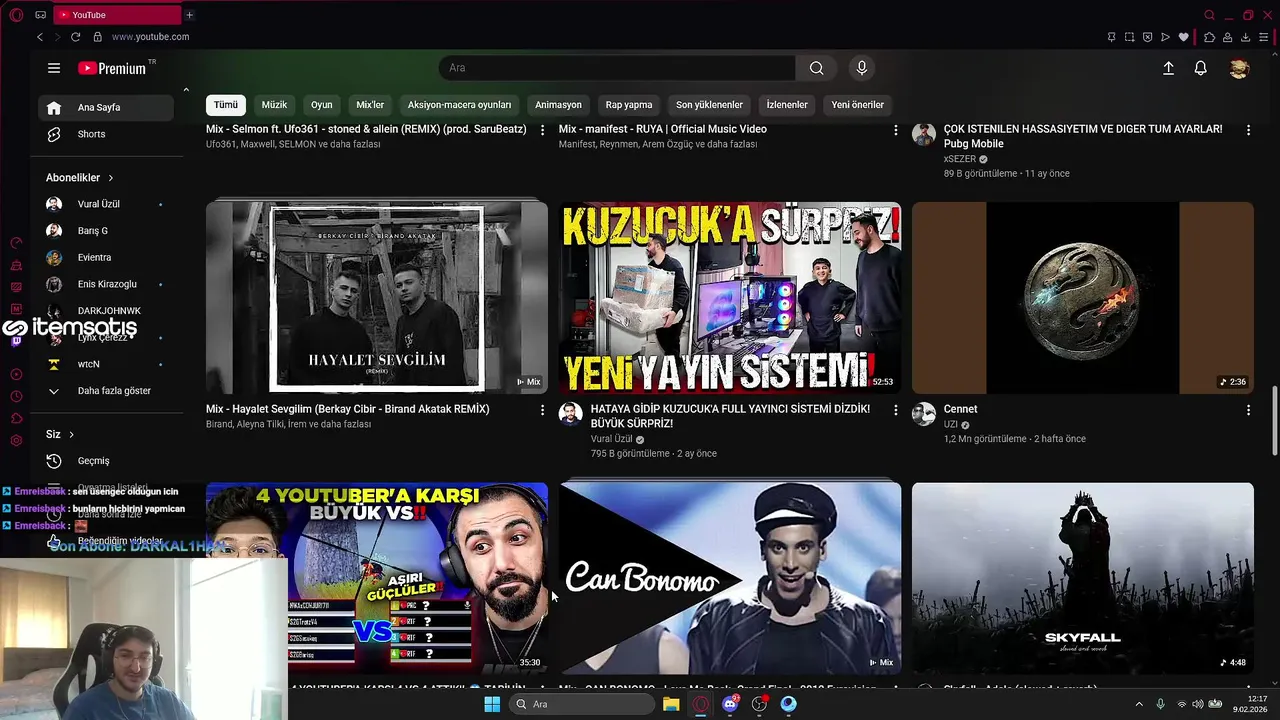Open options for manifest RUYA mix
This screenshot has height=720, width=1280.
click(x=896, y=130)
